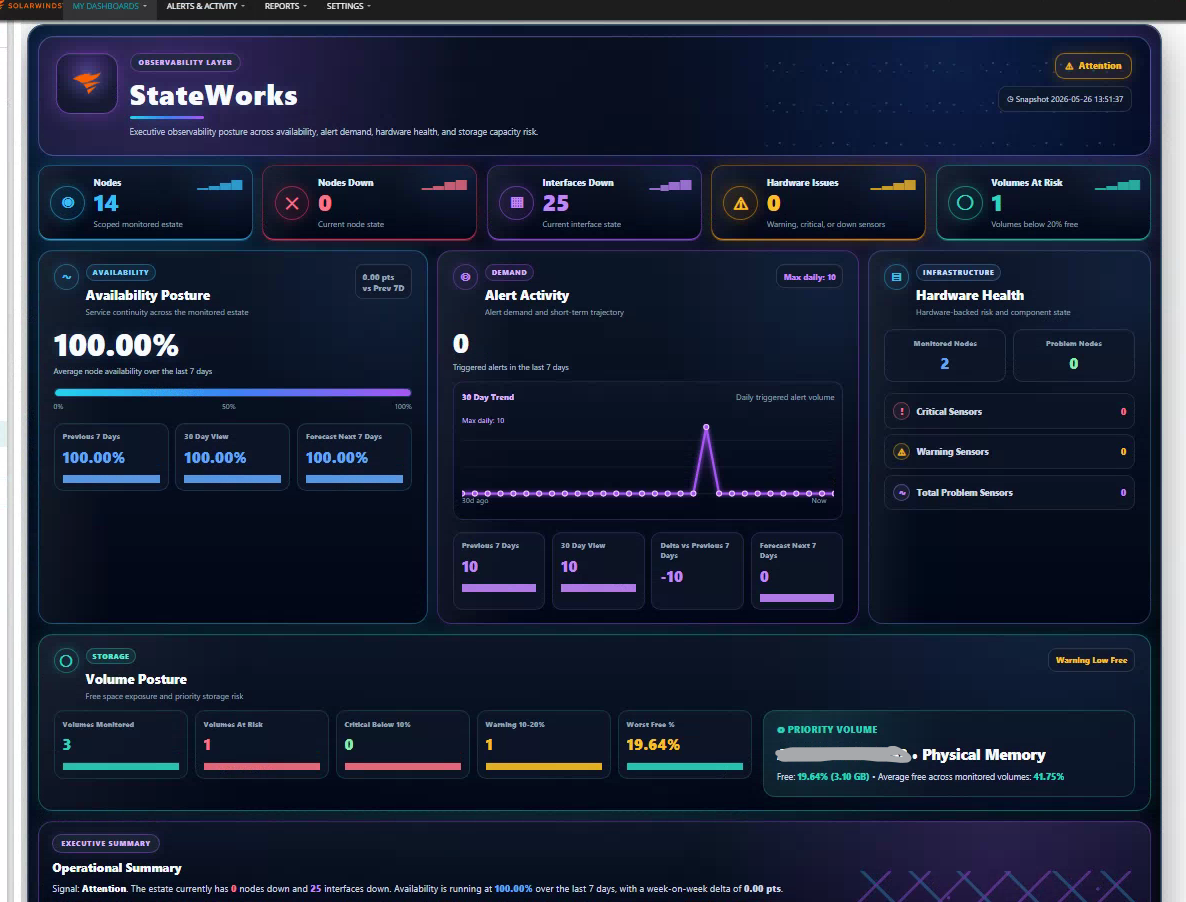The width and height of the screenshot is (1186, 902).
Task: Click the Hardware Issues warning triangle icon
Action: [740, 203]
